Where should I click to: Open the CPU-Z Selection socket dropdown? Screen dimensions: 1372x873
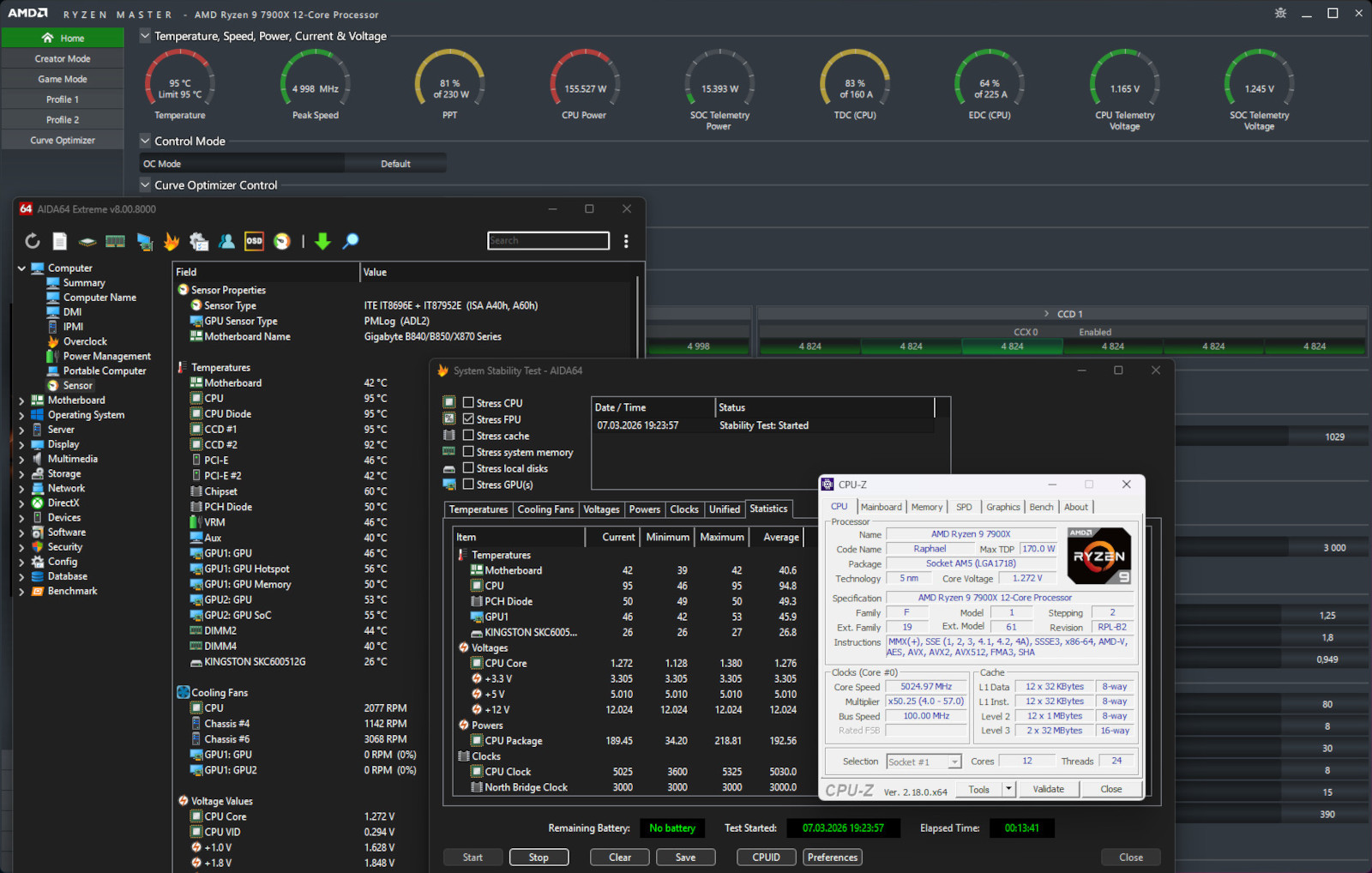coord(954,762)
